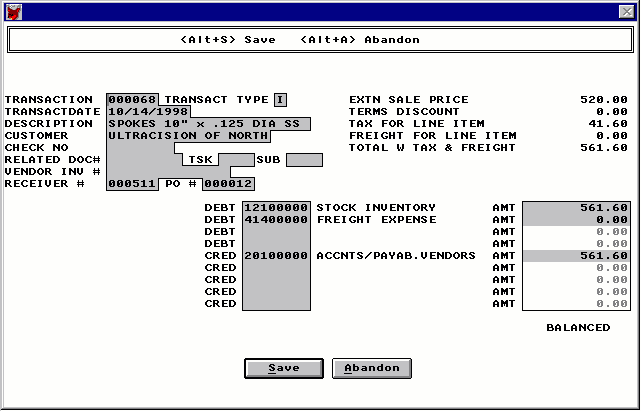Click the Abandon button

[x=372, y=368]
